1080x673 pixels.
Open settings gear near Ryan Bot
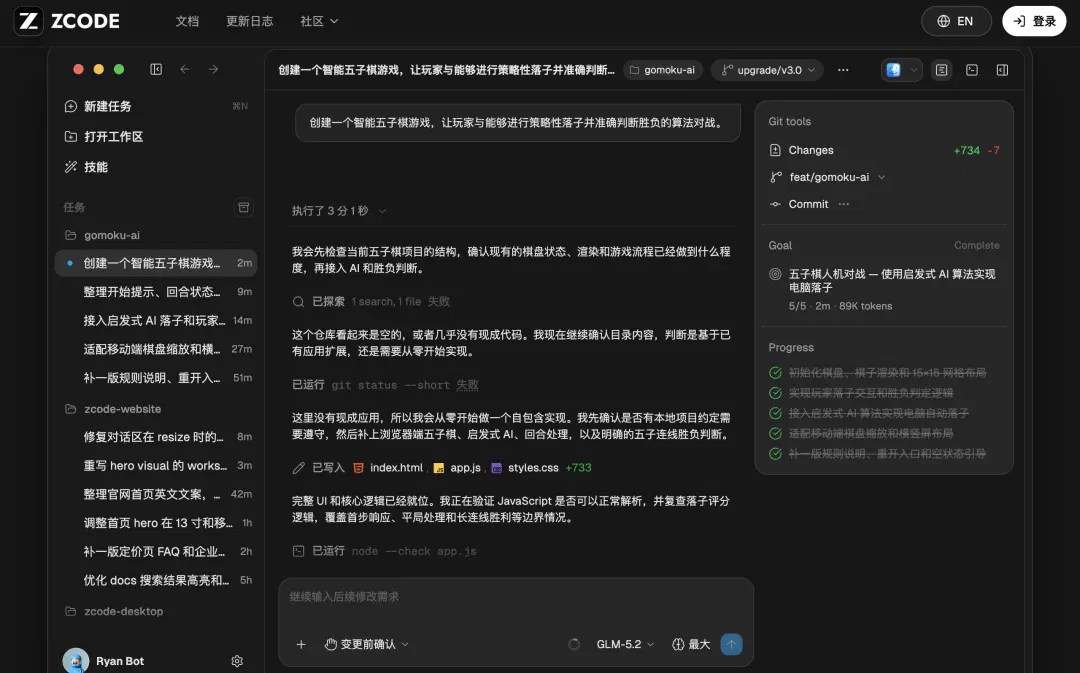(237, 661)
